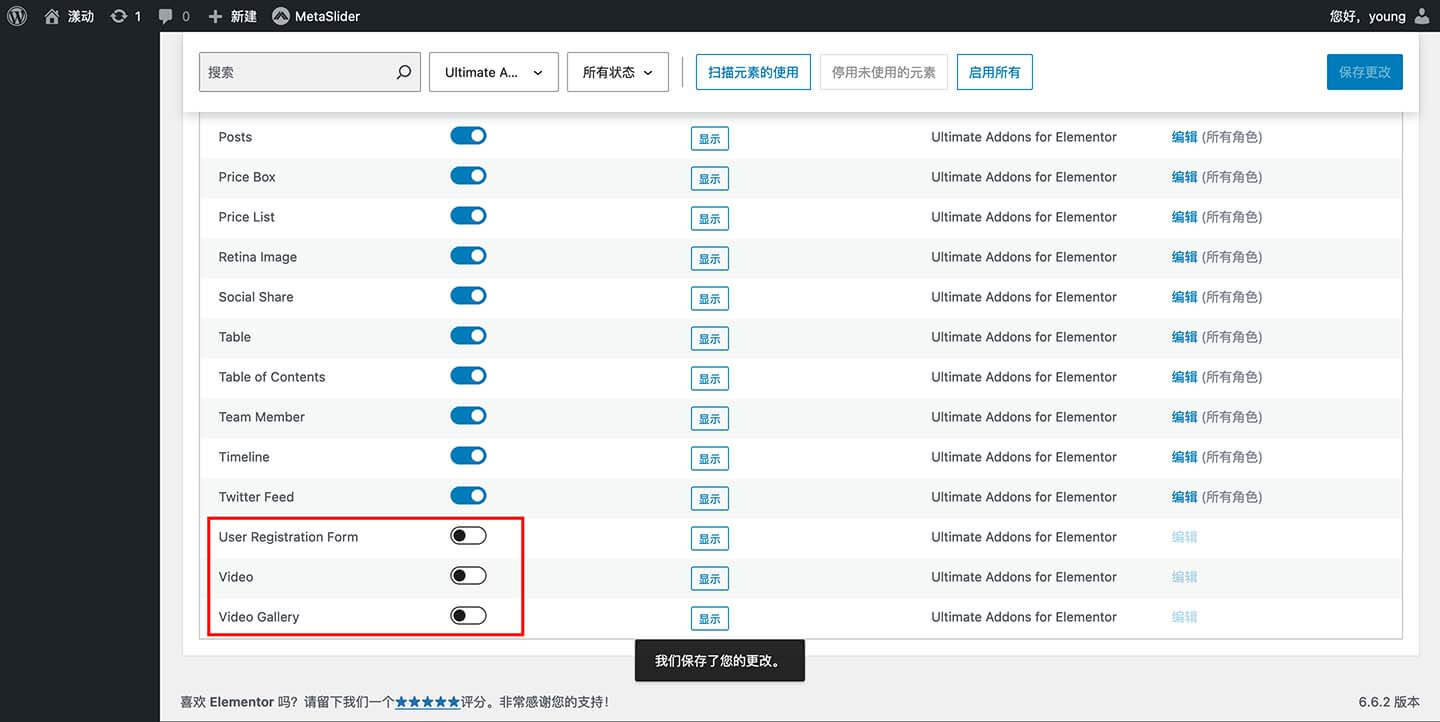Click 显示 in the Video Gallery row
The image size is (1440, 722).
pyautogui.click(x=710, y=619)
